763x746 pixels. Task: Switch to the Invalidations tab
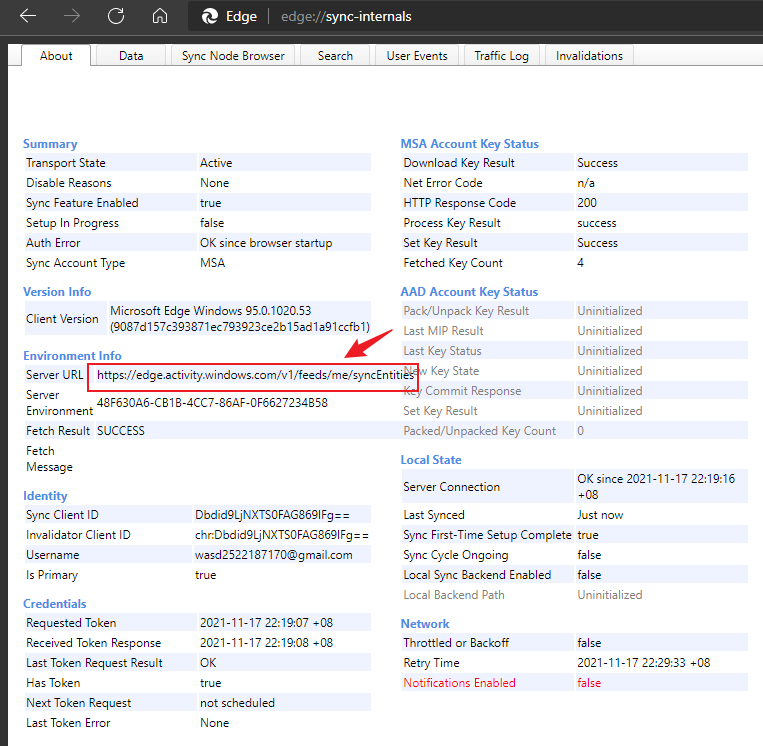coord(589,56)
